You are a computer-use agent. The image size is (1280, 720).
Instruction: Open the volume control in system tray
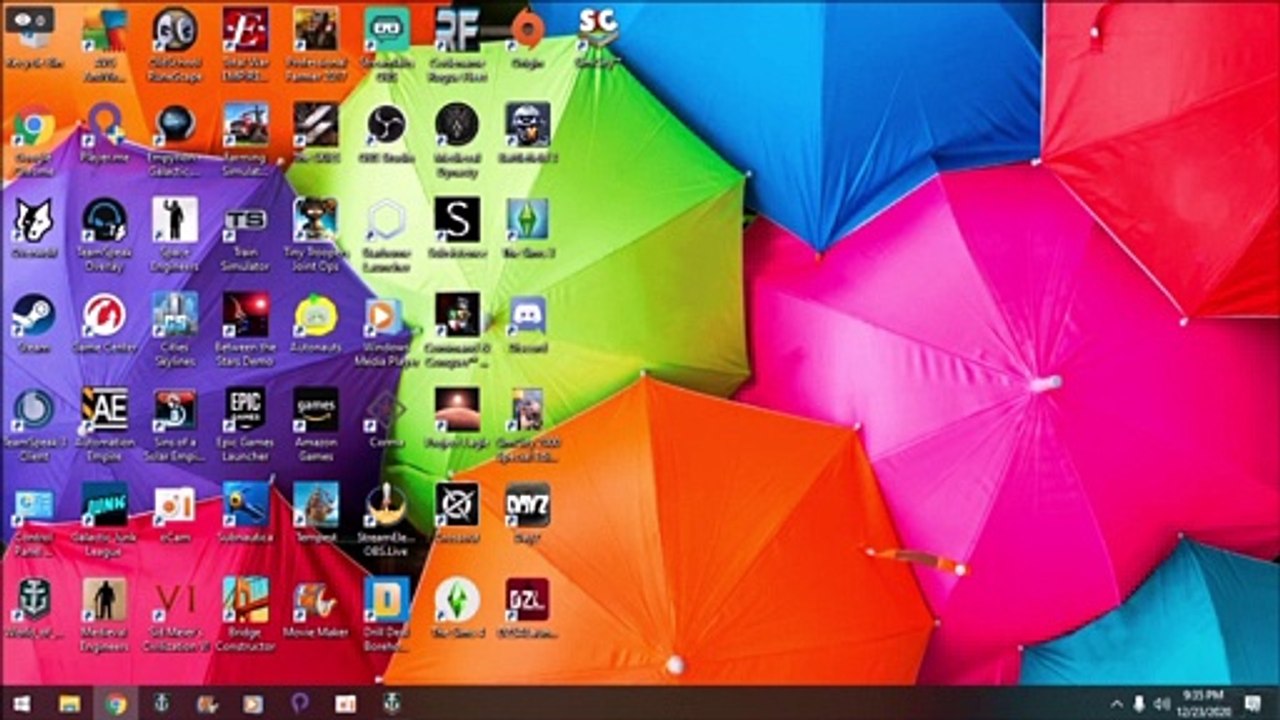[1161, 704]
